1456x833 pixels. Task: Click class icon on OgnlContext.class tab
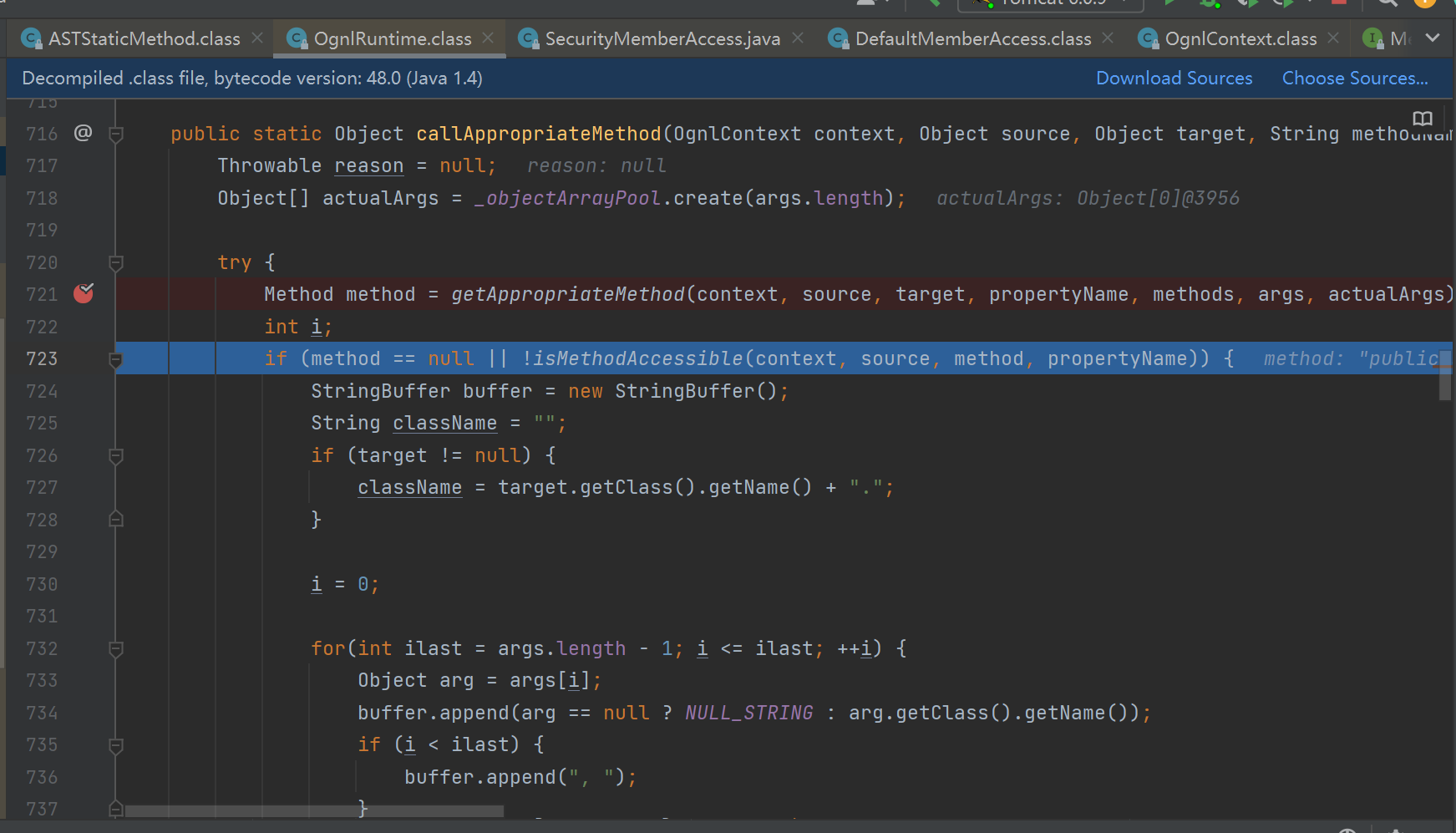(x=1148, y=38)
